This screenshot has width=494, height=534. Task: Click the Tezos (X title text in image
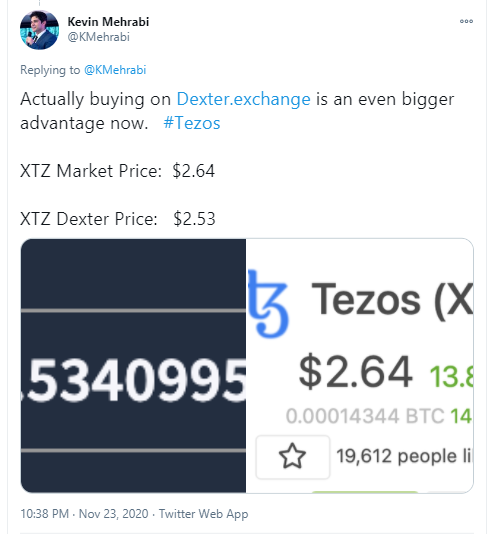point(392,300)
